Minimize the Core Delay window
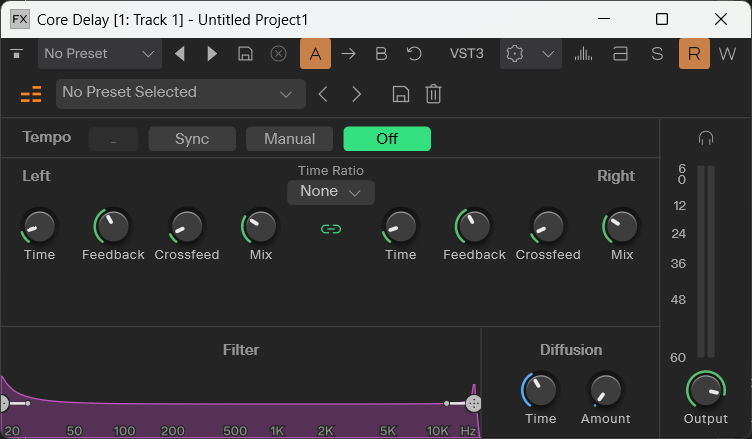752x439 pixels. tap(604, 19)
